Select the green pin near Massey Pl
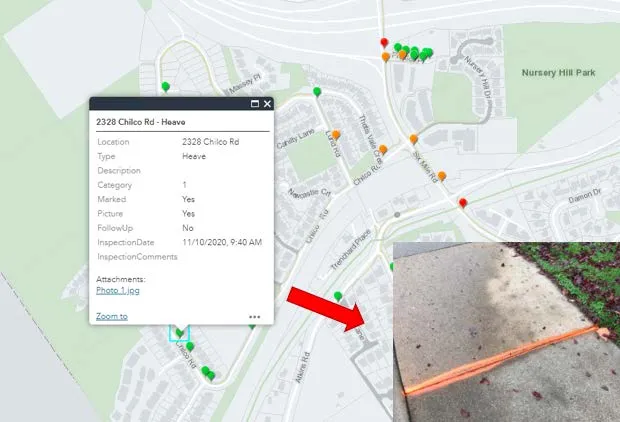 166,87
